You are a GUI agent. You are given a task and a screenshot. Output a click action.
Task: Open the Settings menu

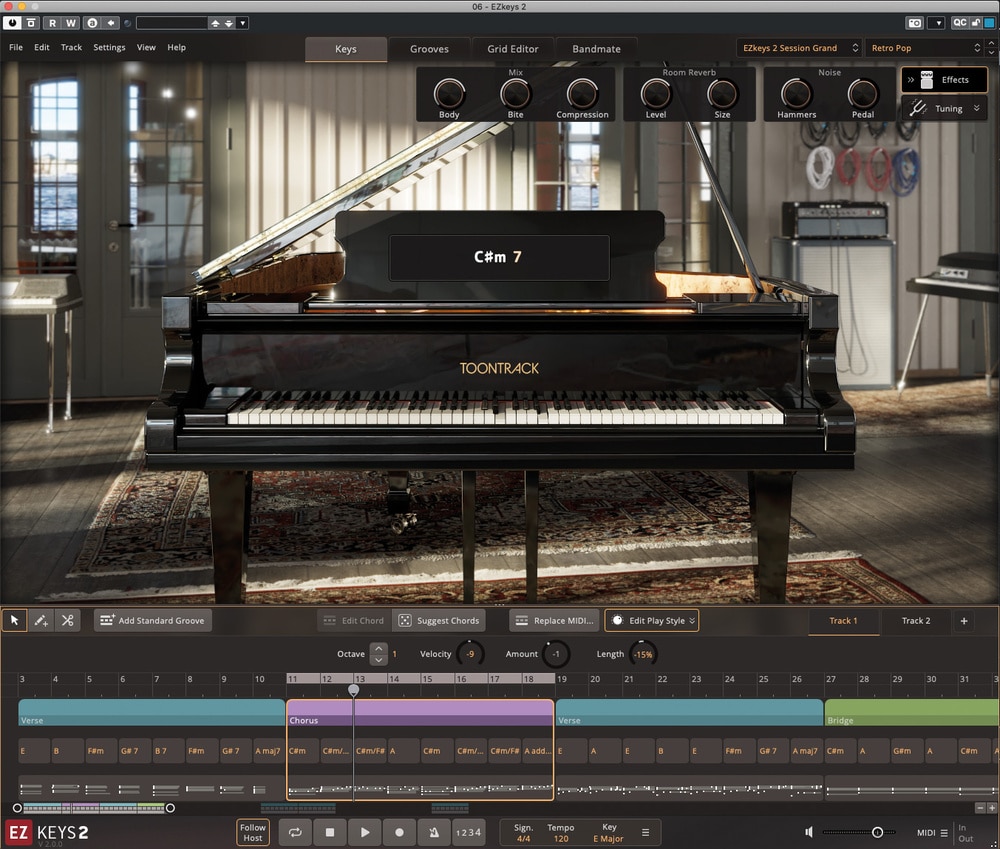(109, 47)
